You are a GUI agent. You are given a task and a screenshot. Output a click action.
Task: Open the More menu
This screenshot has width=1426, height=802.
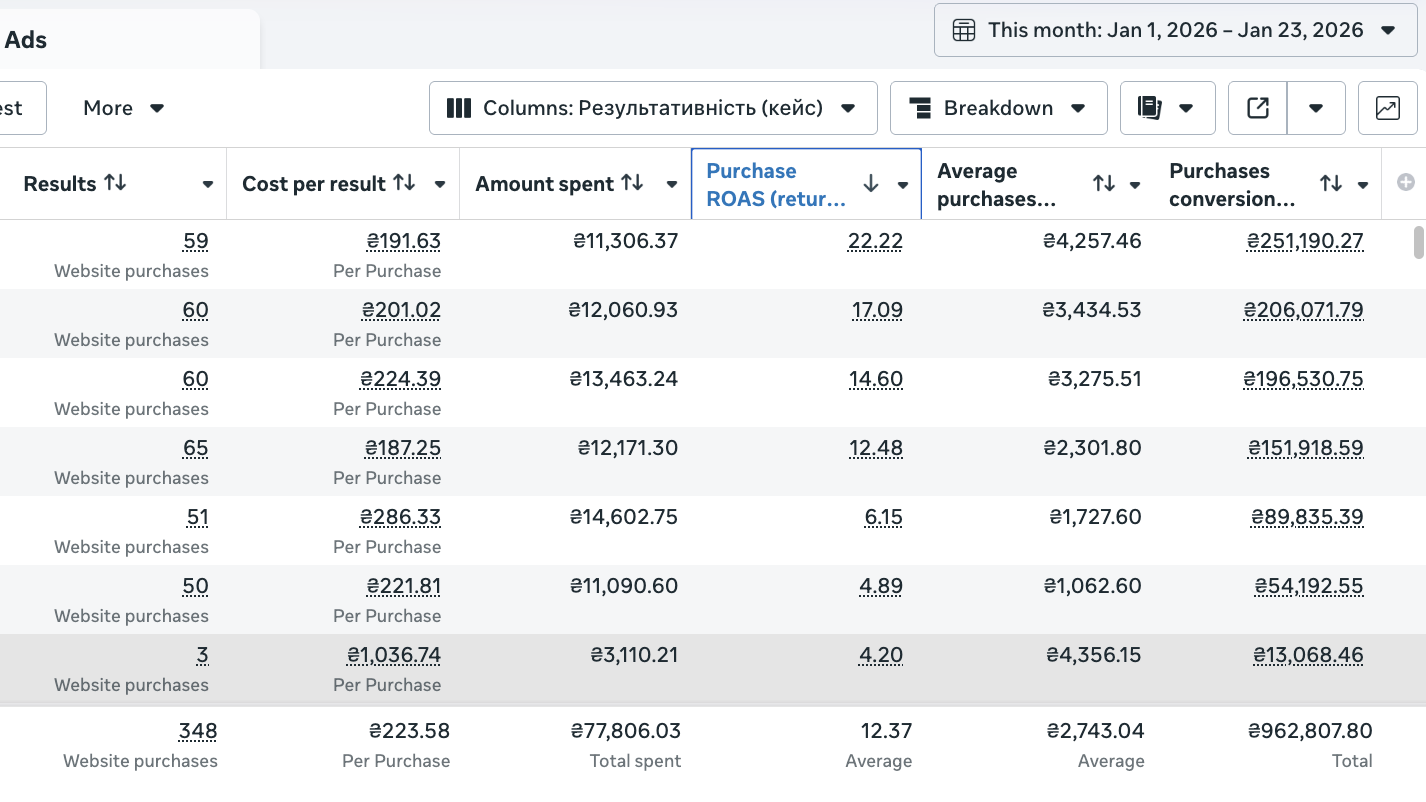point(123,108)
